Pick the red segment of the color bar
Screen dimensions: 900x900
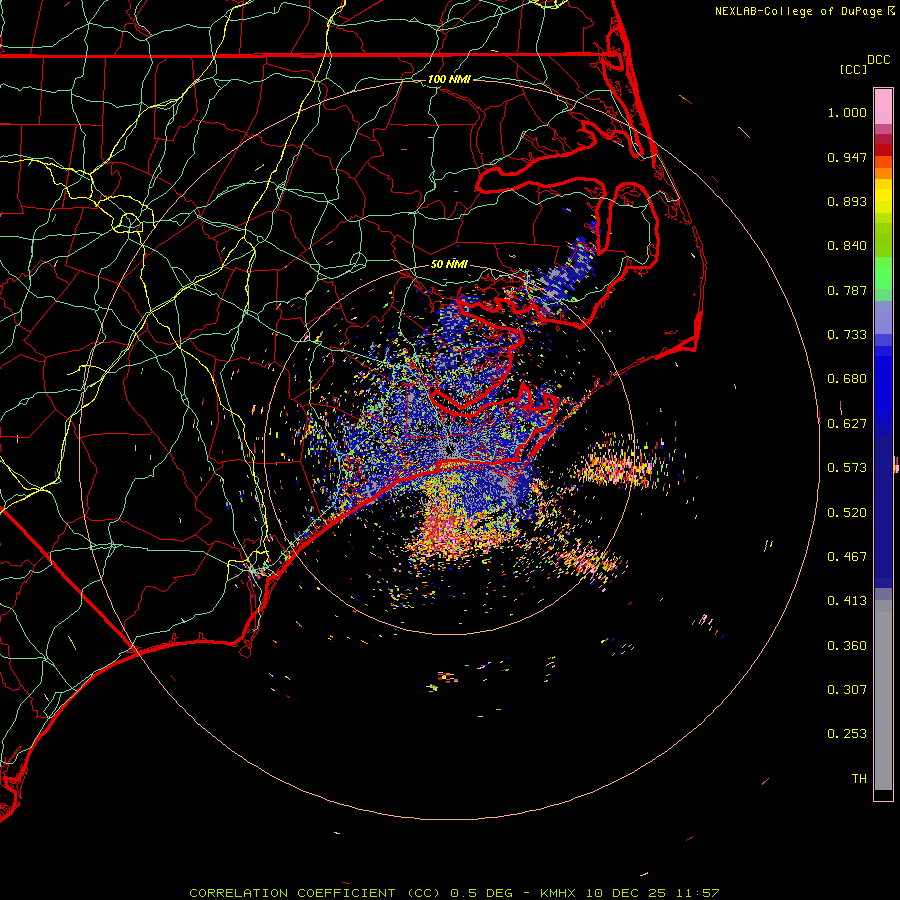[883, 150]
